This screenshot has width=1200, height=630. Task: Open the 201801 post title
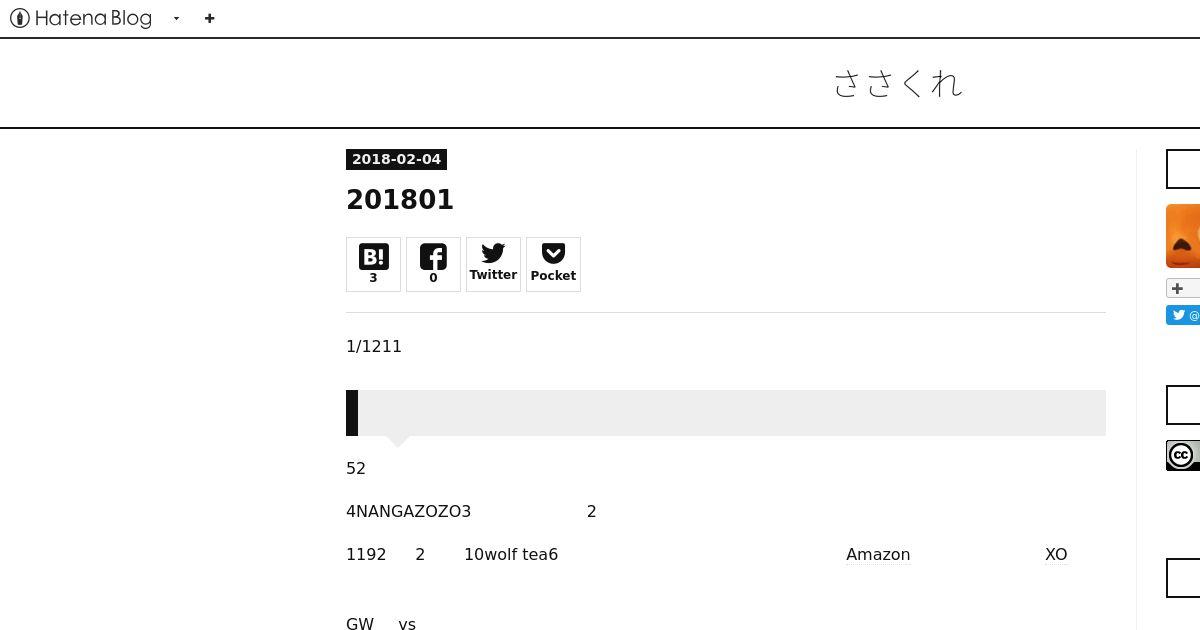[x=400, y=199]
